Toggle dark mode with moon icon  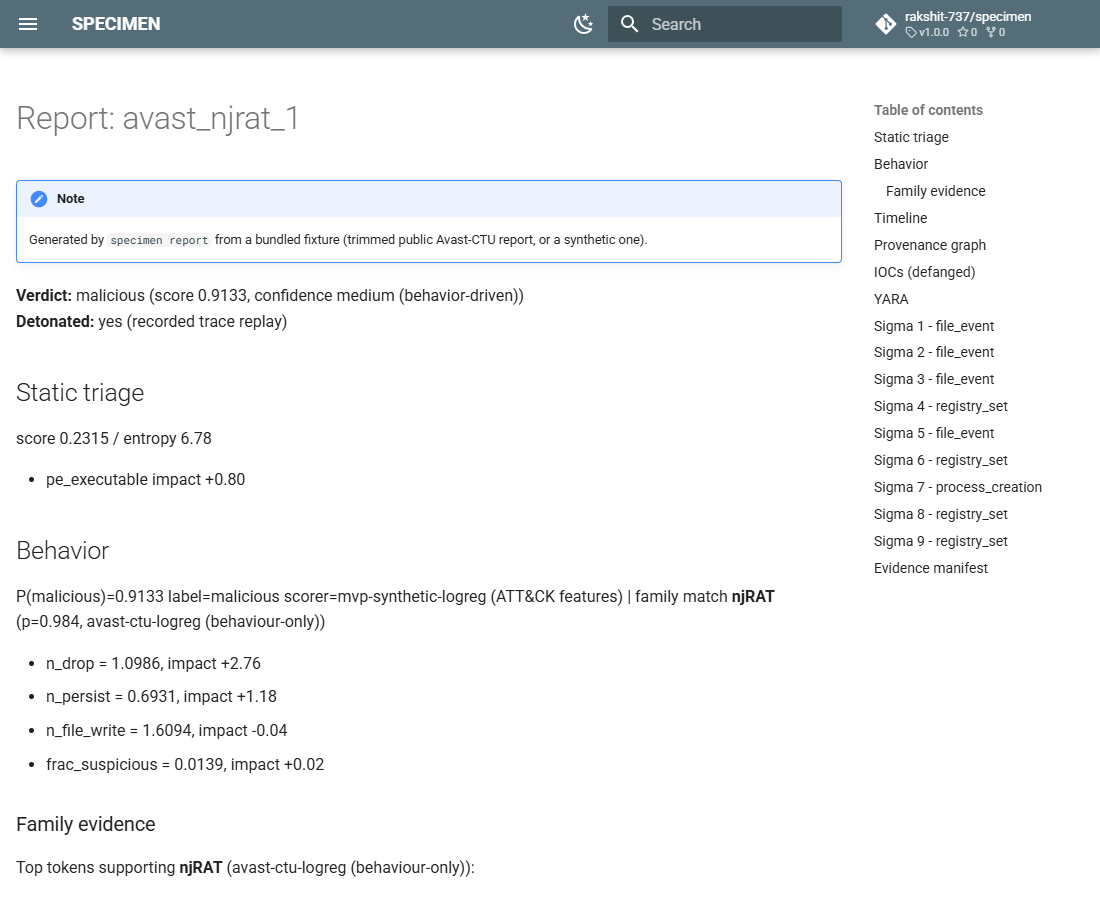tap(584, 24)
